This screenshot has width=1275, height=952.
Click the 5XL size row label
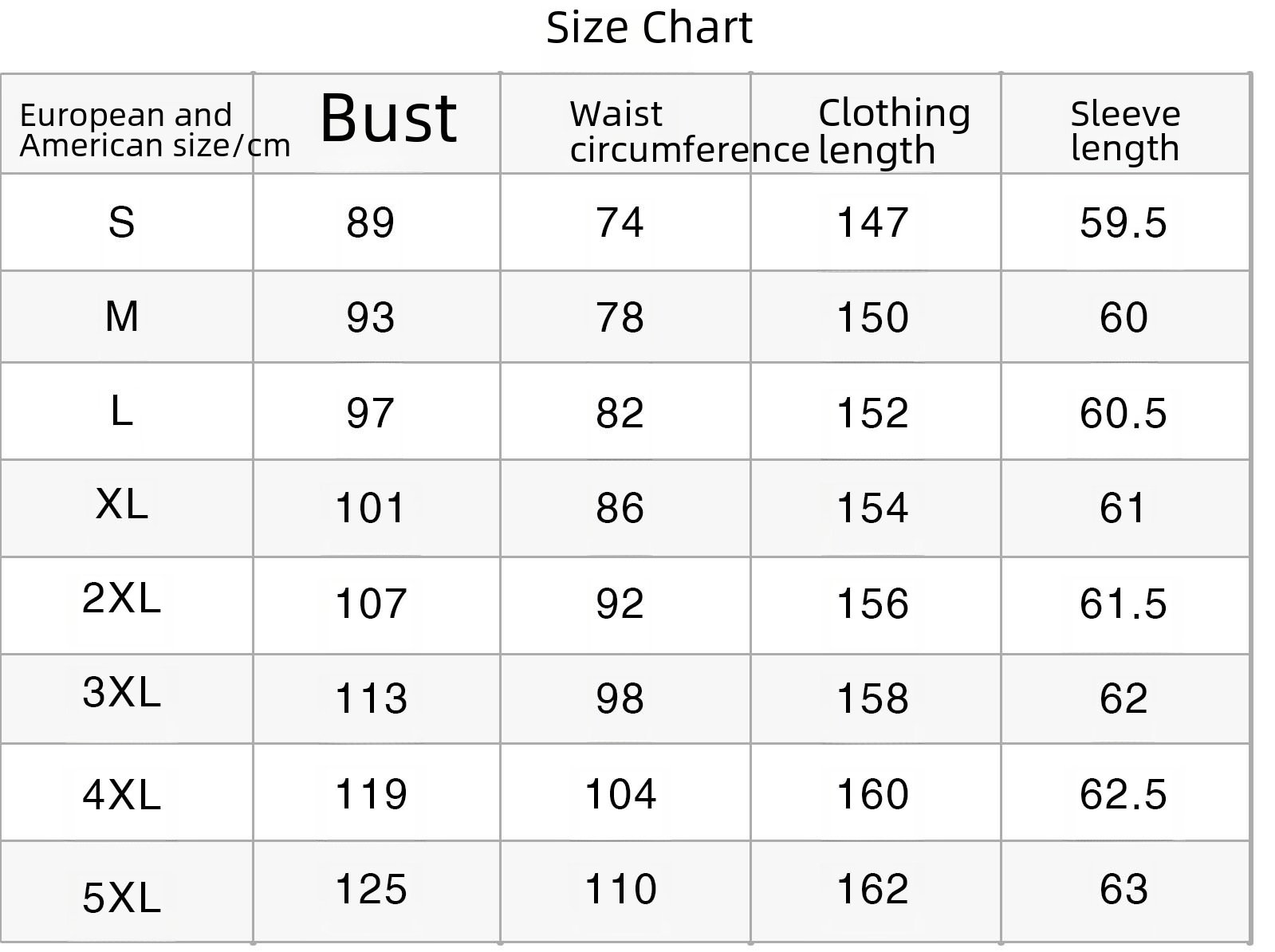pos(121,897)
